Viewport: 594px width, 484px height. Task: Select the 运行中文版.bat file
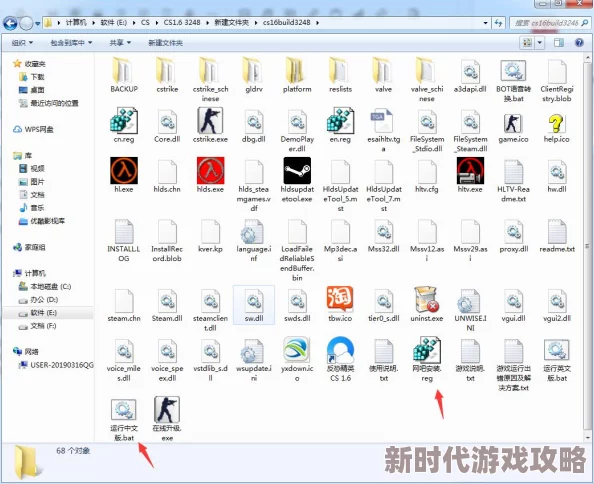tap(124, 420)
